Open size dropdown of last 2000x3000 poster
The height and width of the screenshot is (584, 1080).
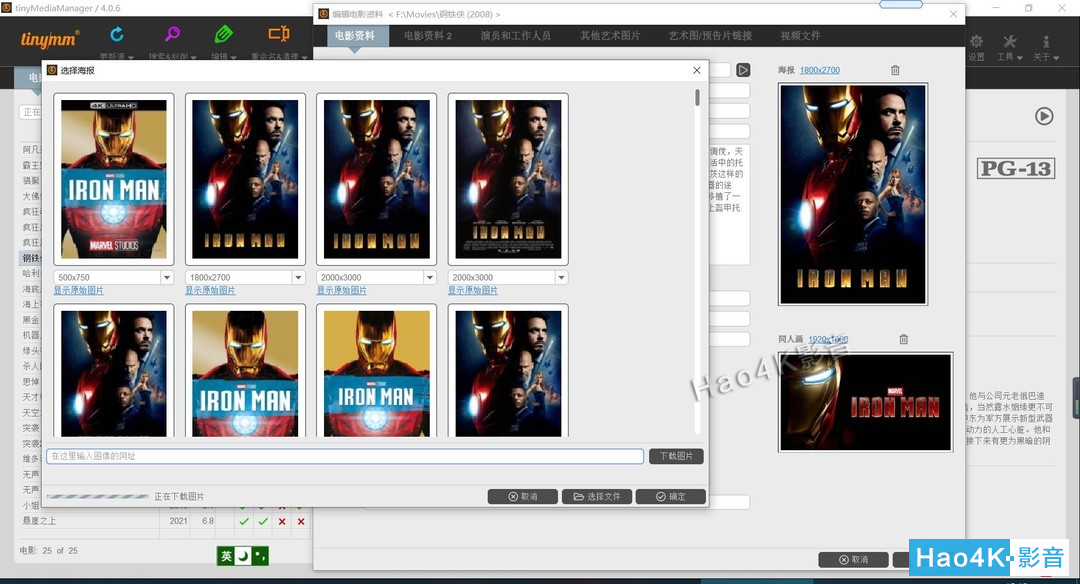(x=561, y=278)
